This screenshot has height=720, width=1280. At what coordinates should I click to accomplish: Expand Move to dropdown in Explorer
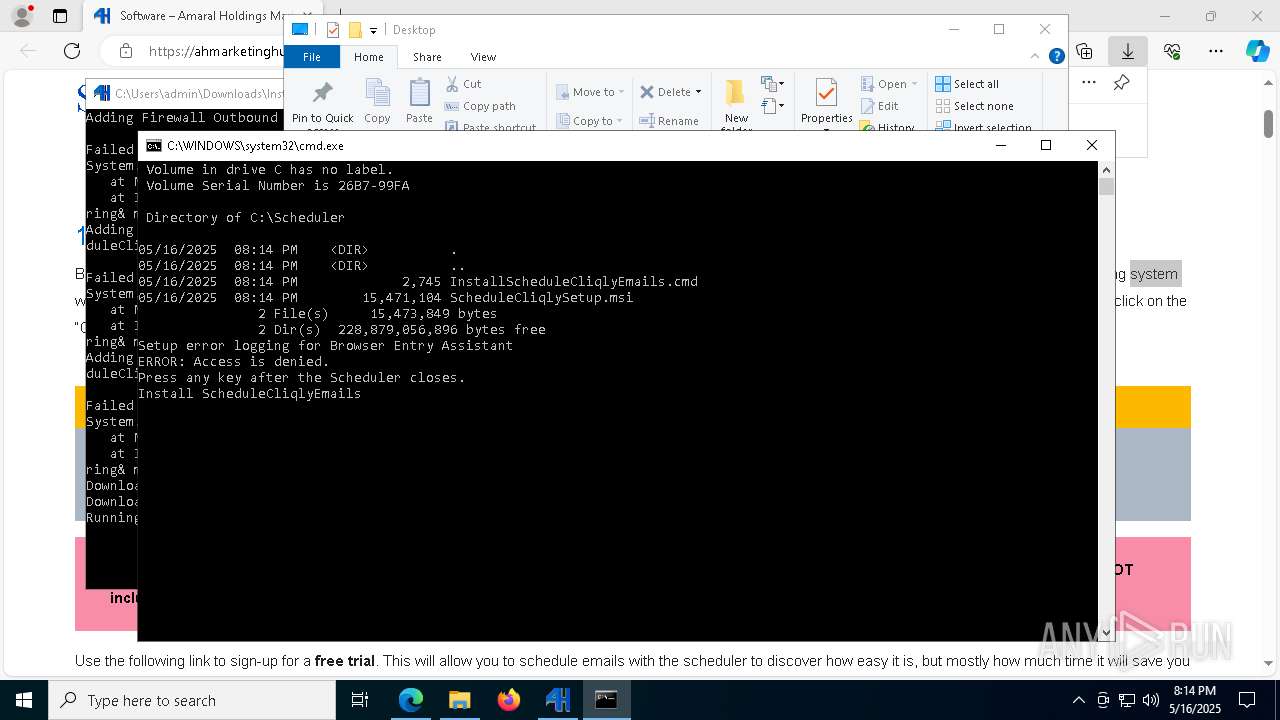[x=621, y=92]
